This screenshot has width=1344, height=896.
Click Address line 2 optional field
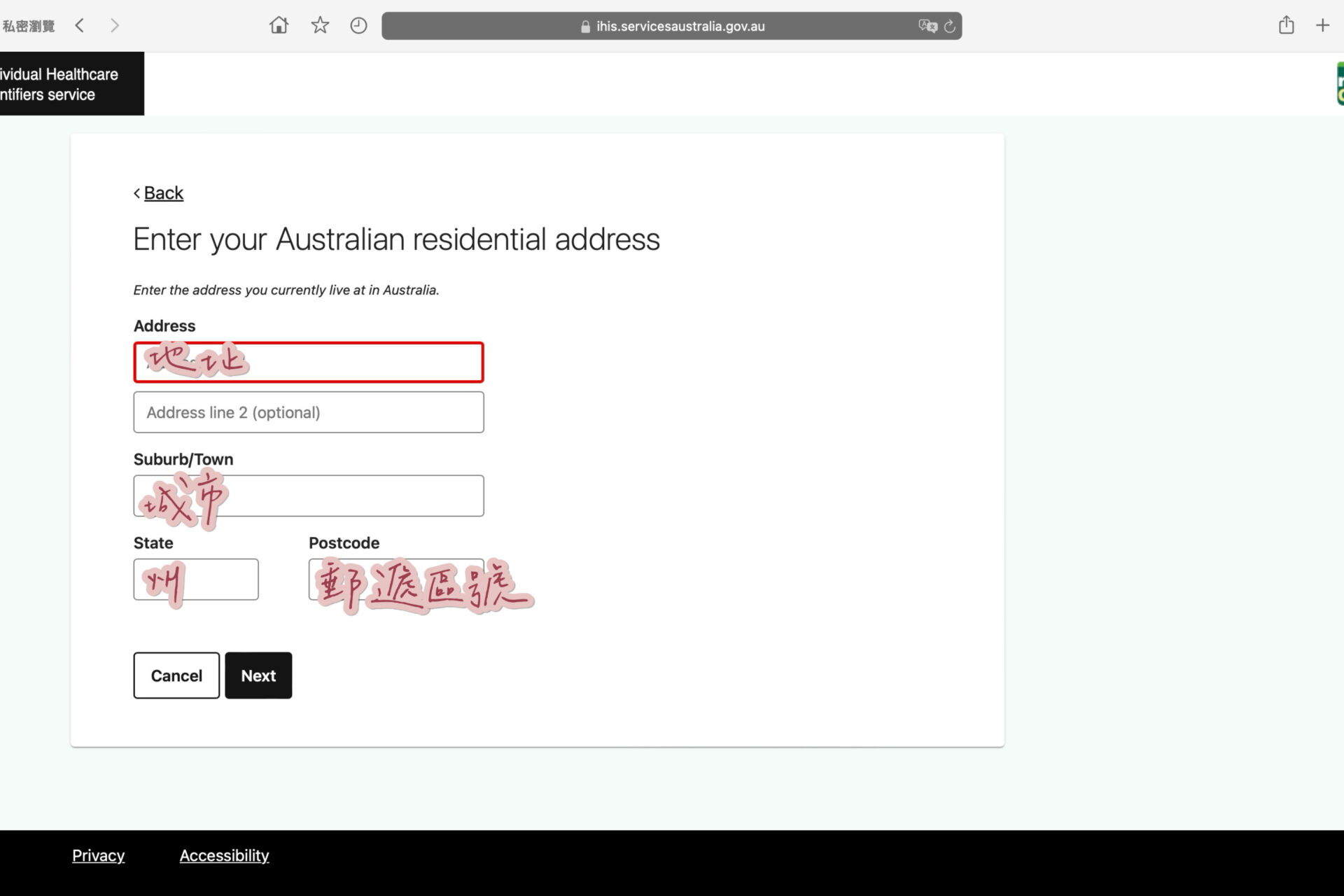click(x=308, y=412)
